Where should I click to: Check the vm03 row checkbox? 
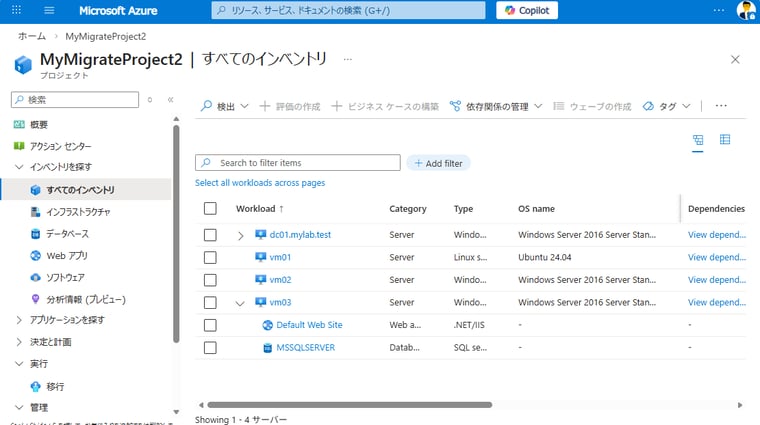point(210,303)
